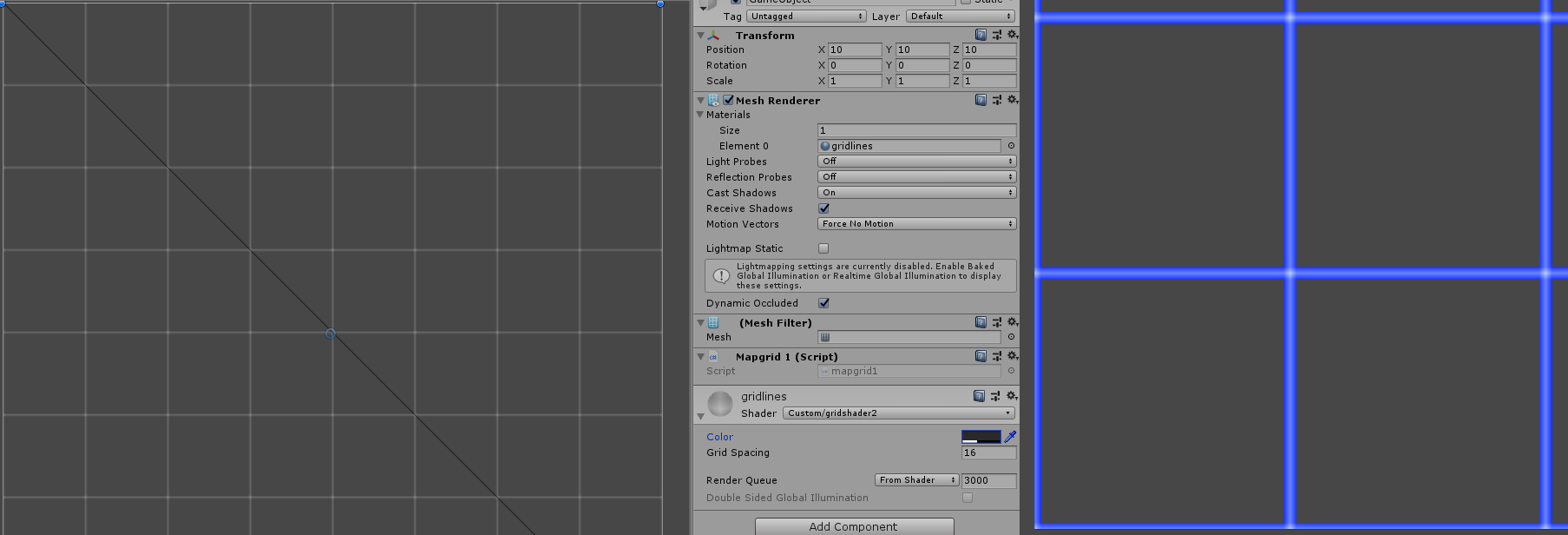Click the Element 0 gridlines material field

(909, 146)
